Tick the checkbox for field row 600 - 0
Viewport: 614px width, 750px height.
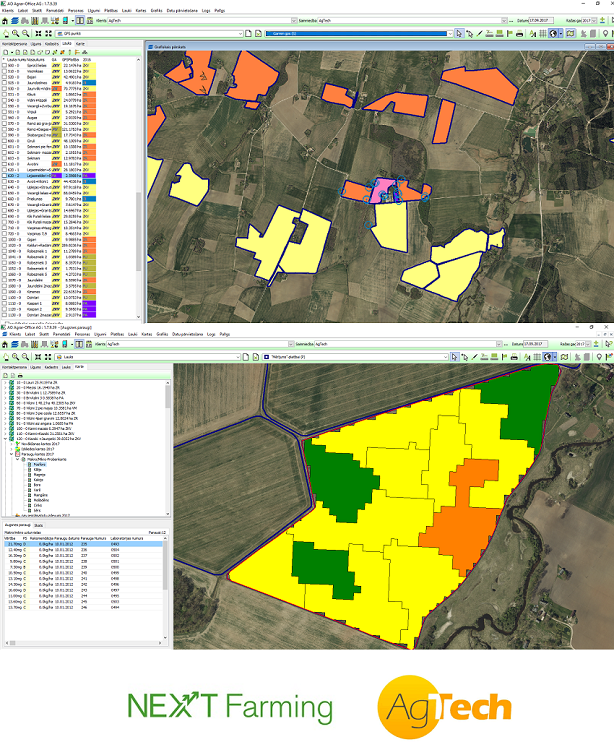pos(4,141)
